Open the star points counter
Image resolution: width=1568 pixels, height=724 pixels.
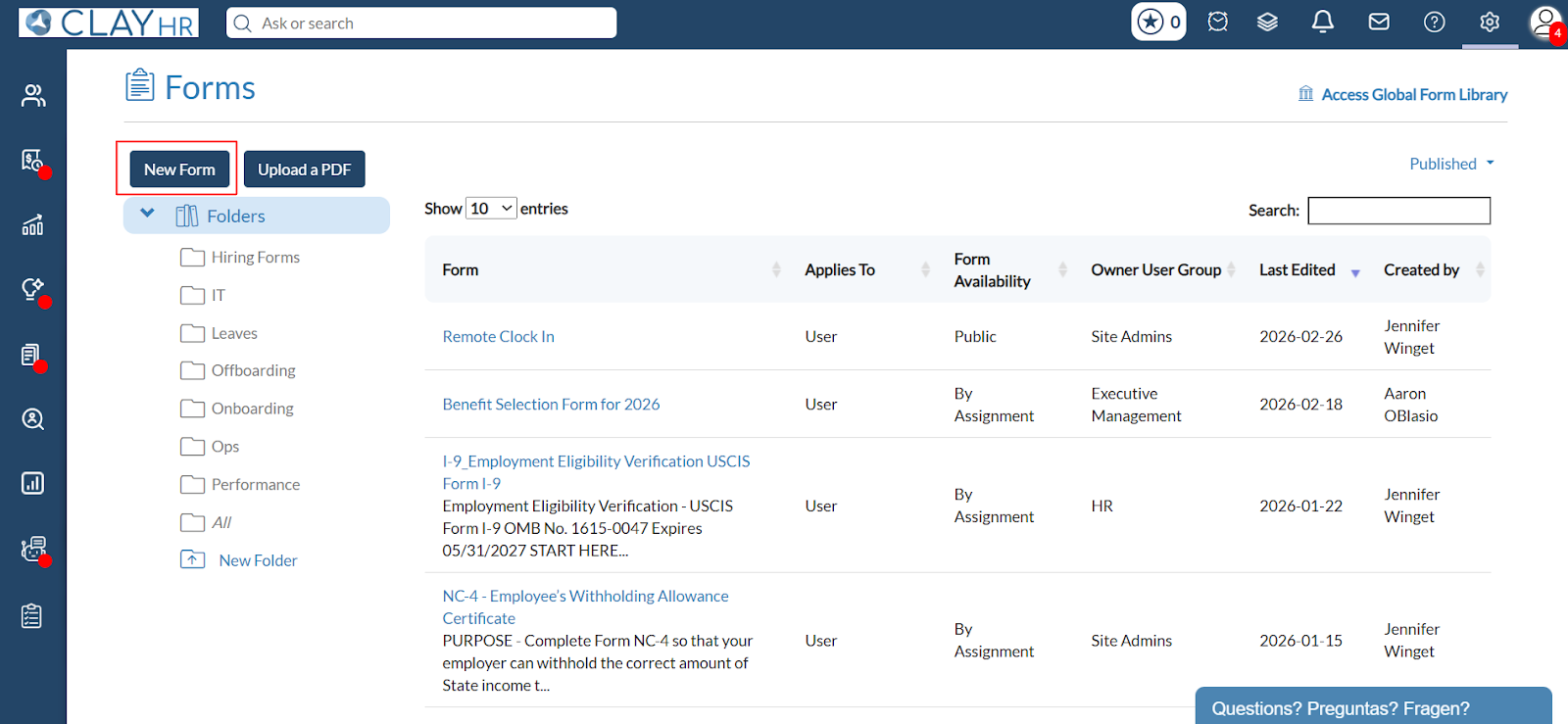[x=1158, y=22]
